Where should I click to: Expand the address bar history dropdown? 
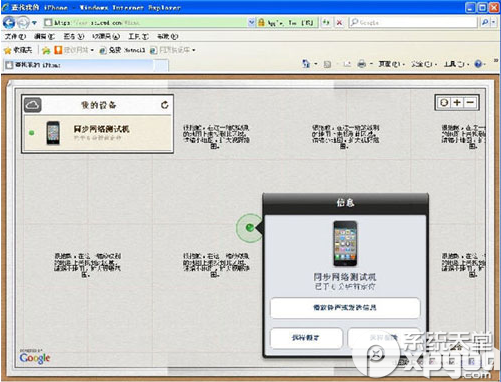click(x=252, y=22)
